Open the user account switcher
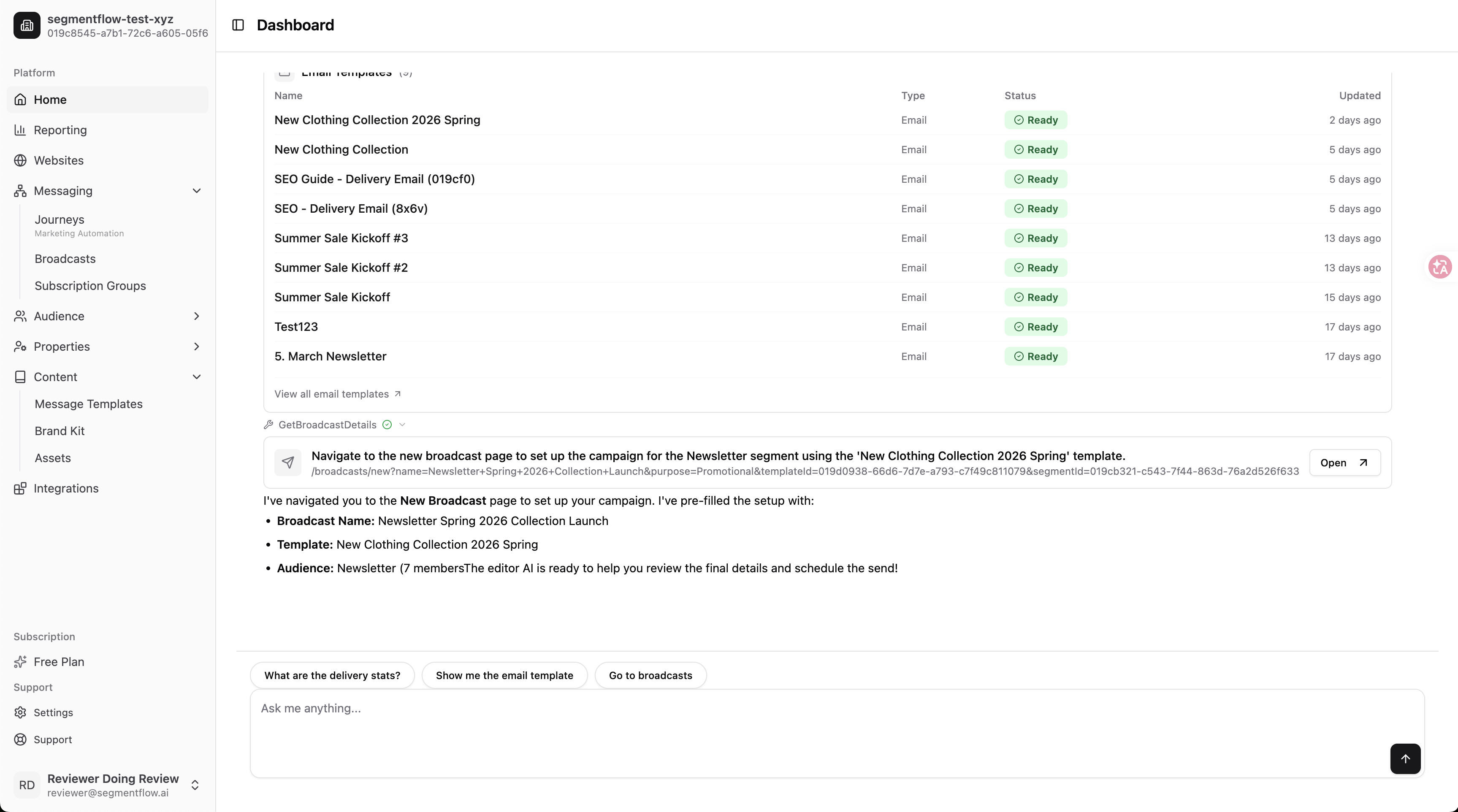Viewport: 1458px width, 812px height. [195, 785]
